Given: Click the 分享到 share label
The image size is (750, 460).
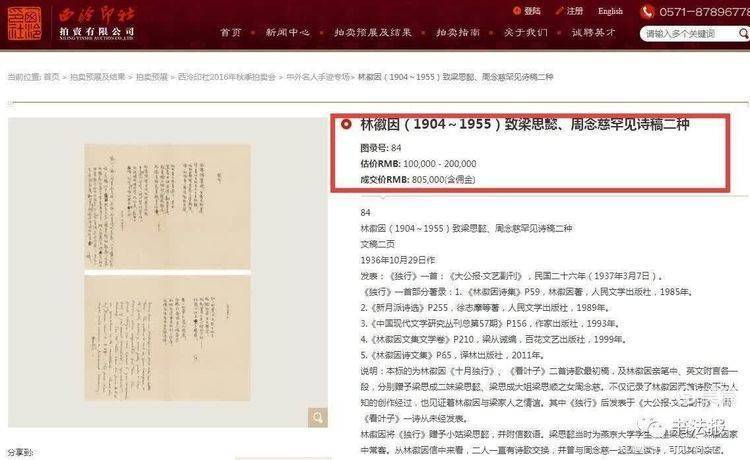Looking at the screenshot, I should [21, 452].
